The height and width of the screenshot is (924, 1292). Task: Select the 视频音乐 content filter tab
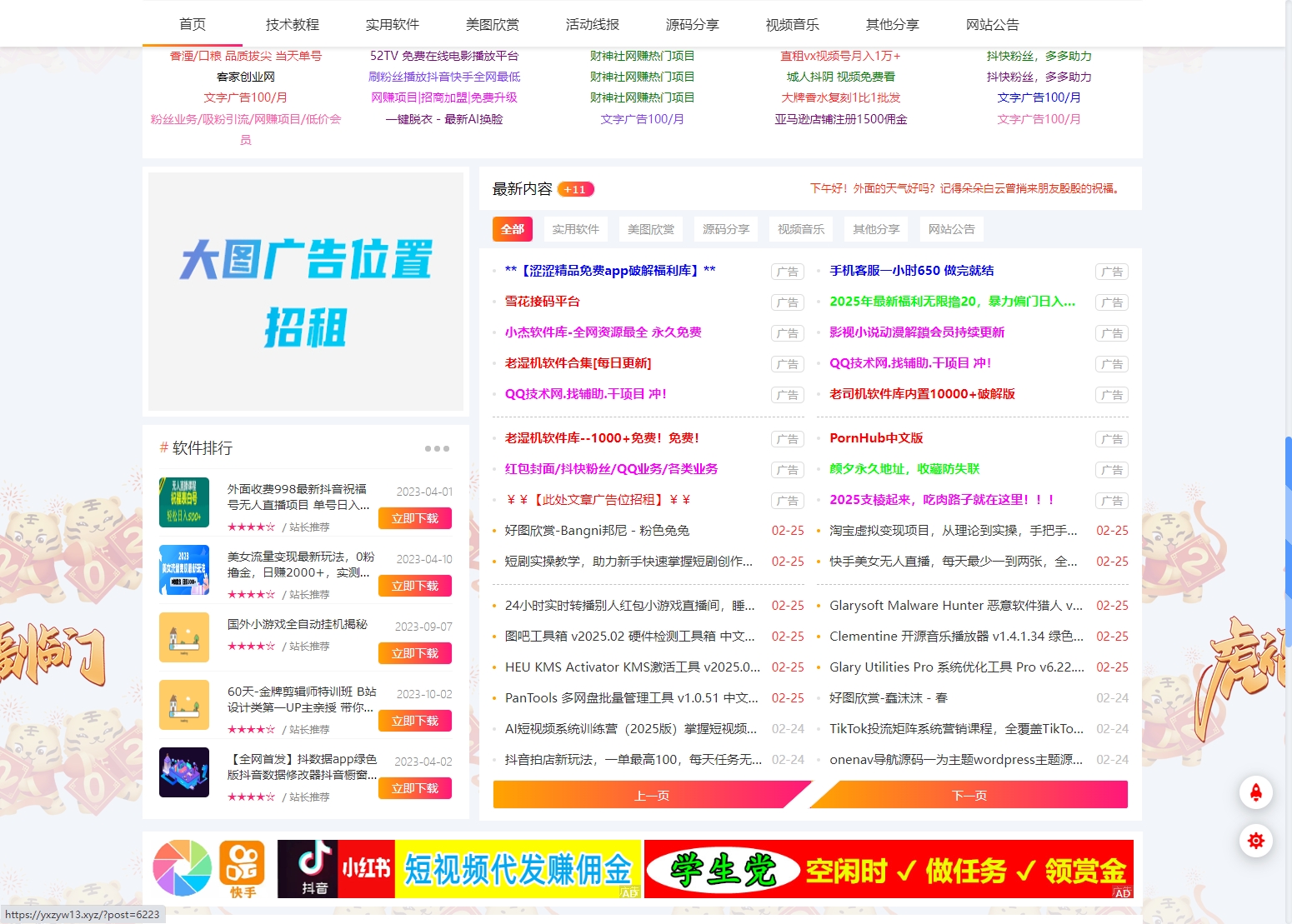tap(800, 229)
